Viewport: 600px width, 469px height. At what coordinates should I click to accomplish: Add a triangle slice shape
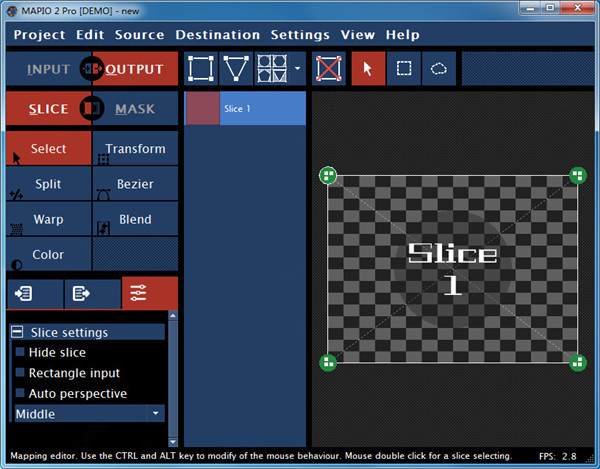click(x=236, y=69)
